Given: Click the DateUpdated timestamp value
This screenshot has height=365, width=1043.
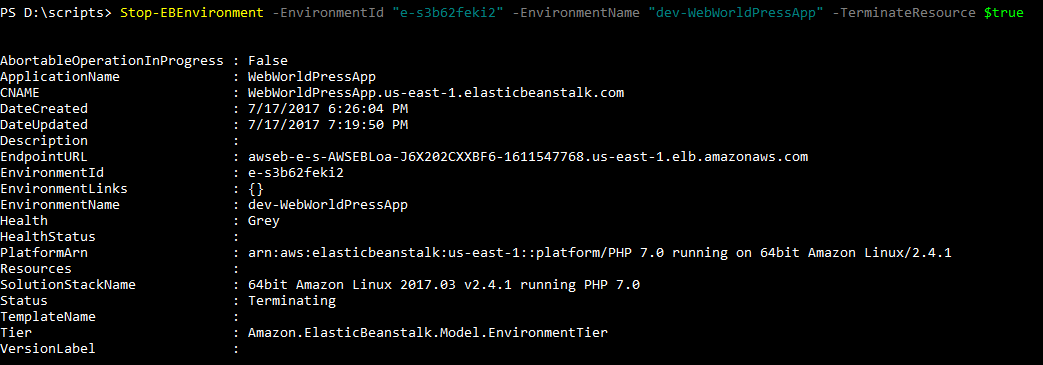Looking at the screenshot, I should (x=328, y=124).
